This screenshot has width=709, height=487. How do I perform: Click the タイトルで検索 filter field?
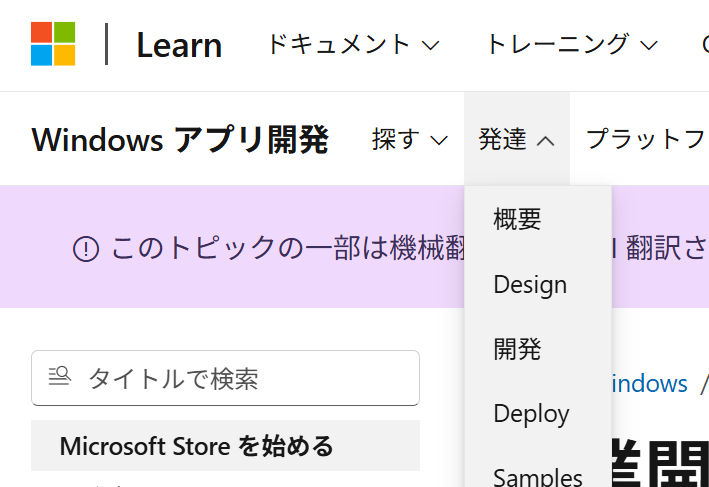pyautogui.click(x=225, y=378)
